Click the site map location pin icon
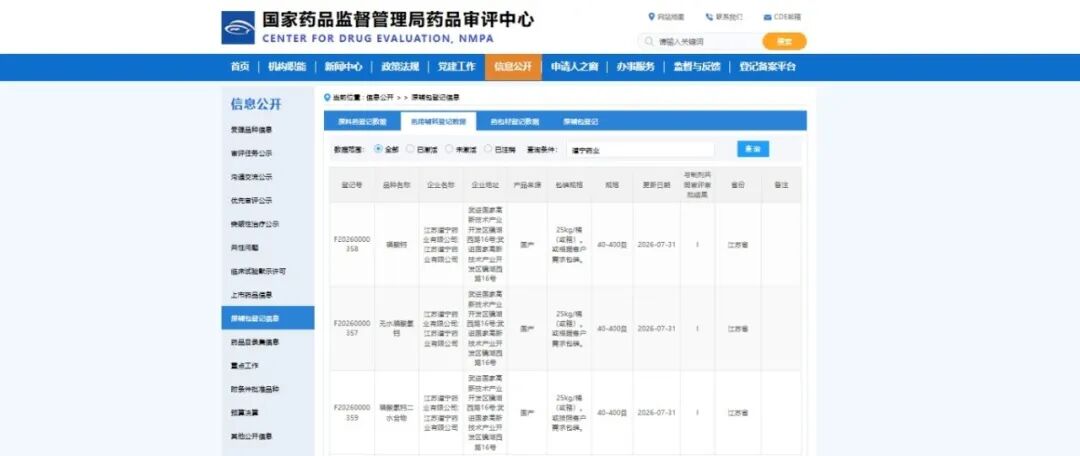The height and width of the screenshot is (456, 1080). (x=651, y=17)
